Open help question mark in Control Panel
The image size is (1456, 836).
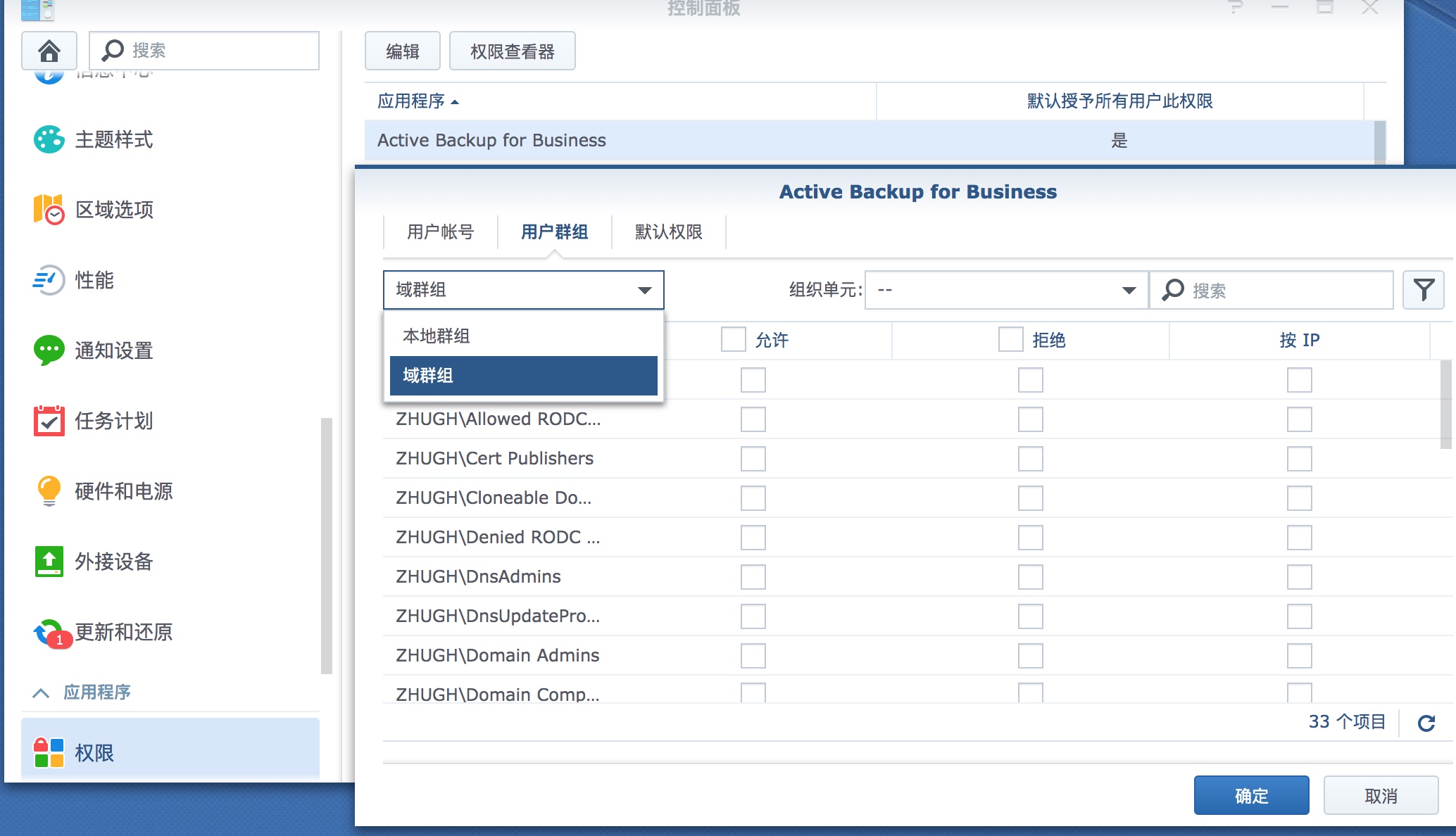coord(1236,7)
